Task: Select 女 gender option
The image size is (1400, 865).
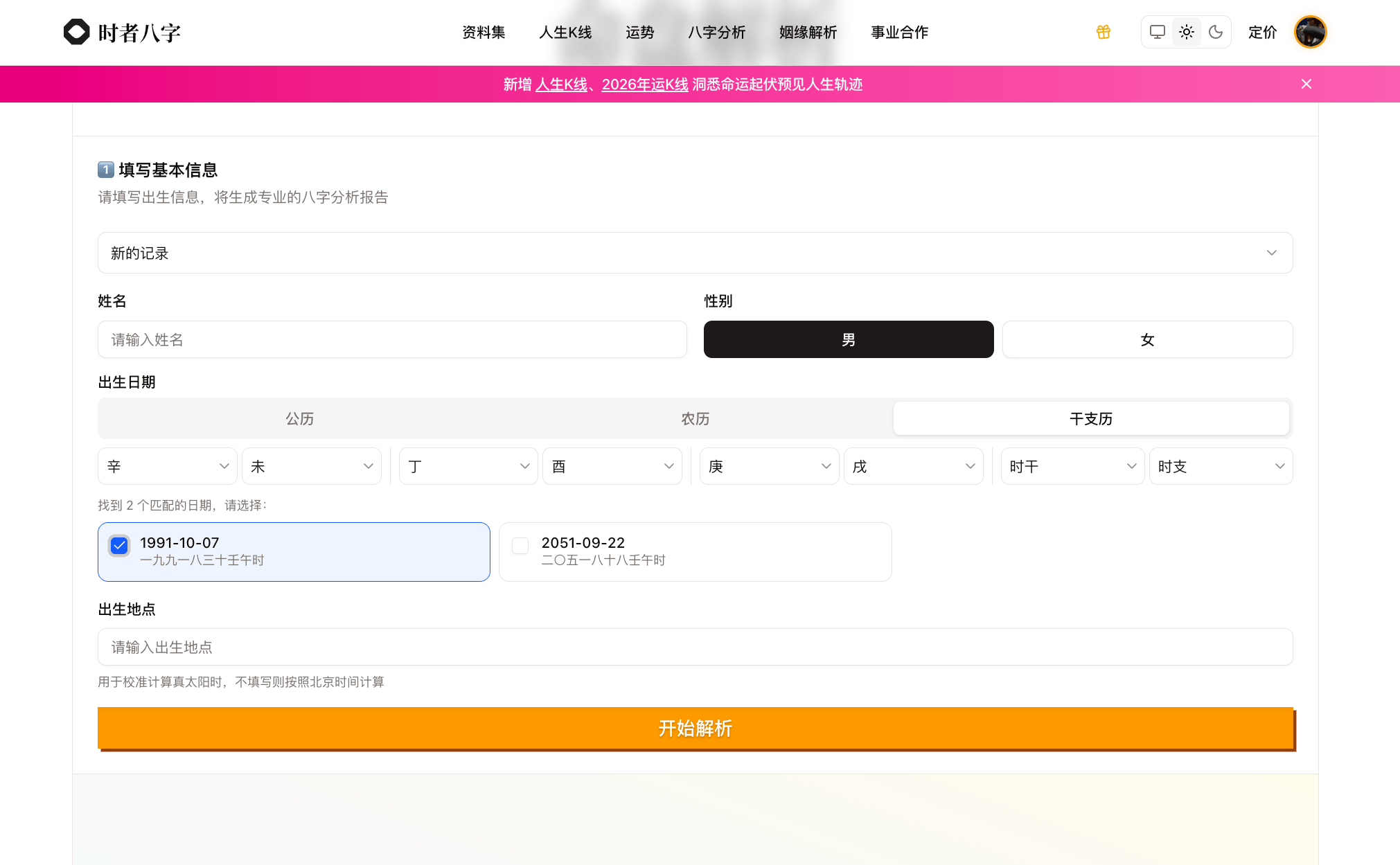Action: click(x=1147, y=339)
